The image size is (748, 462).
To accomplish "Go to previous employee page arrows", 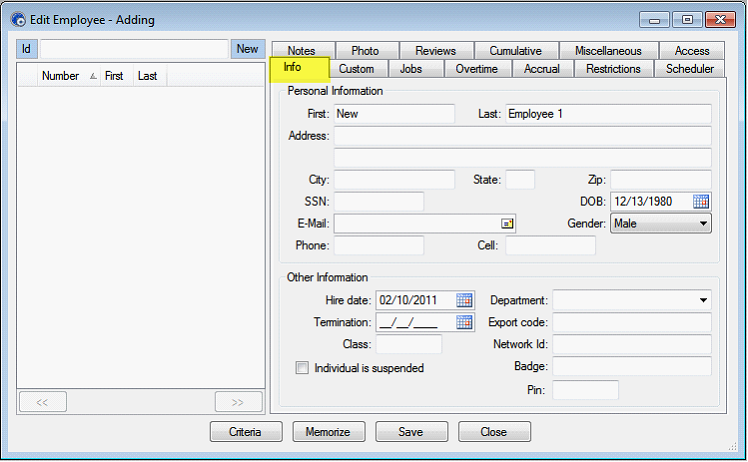I will click(43, 402).
